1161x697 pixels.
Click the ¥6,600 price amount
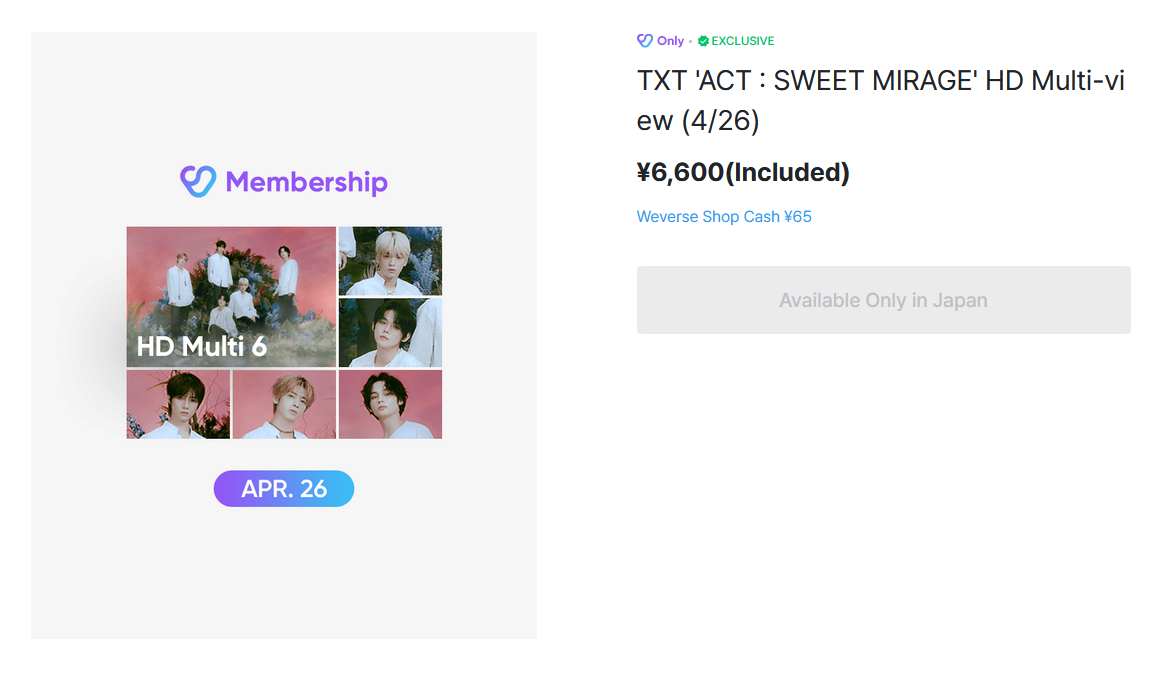pyautogui.click(x=680, y=172)
